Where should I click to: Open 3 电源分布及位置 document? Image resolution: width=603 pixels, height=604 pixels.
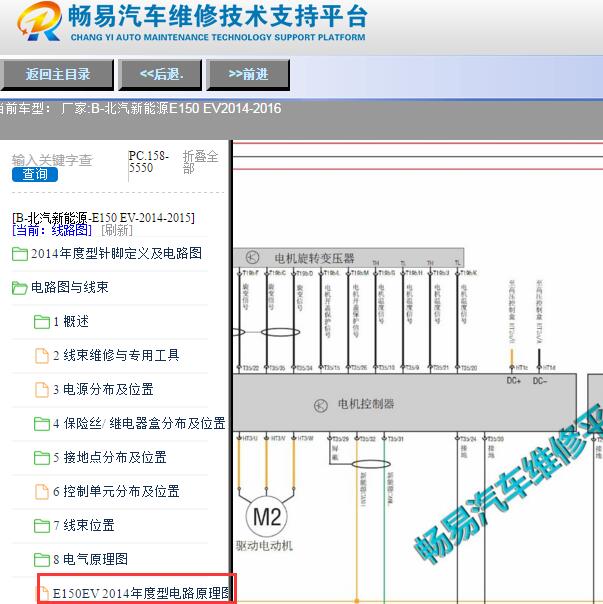point(103,389)
